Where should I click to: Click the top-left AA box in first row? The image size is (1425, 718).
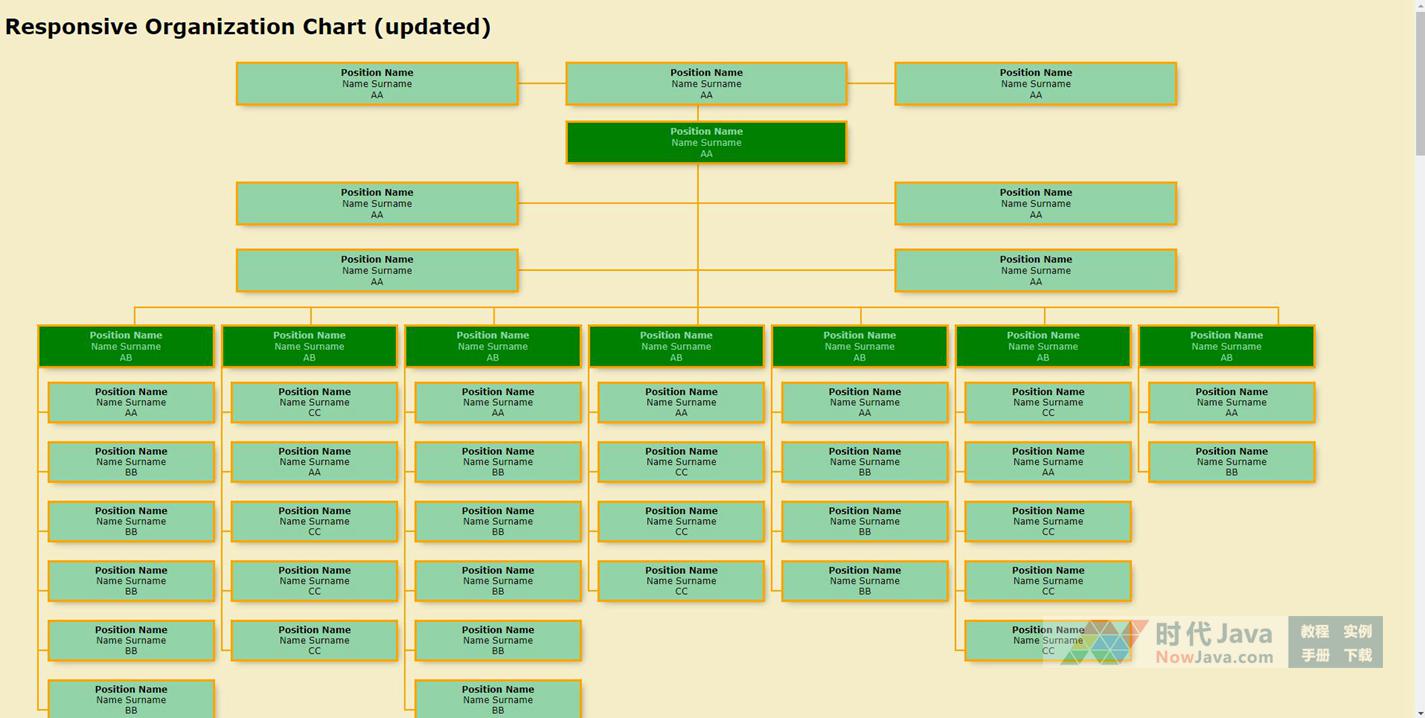tap(377, 84)
